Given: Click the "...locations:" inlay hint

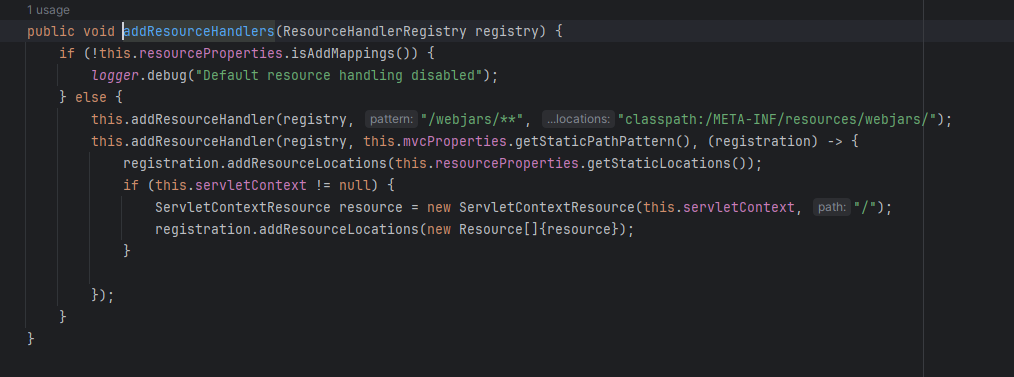Looking at the screenshot, I should click(x=578, y=119).
